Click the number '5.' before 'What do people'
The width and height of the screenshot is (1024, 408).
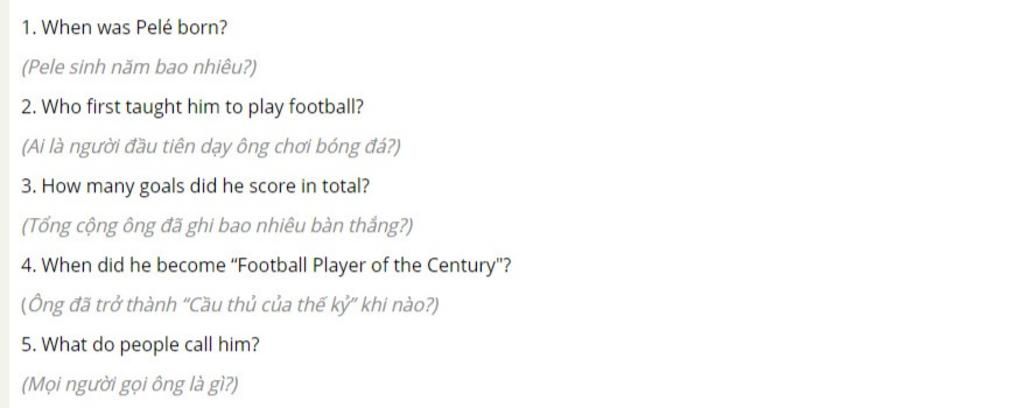click(29, 345)
